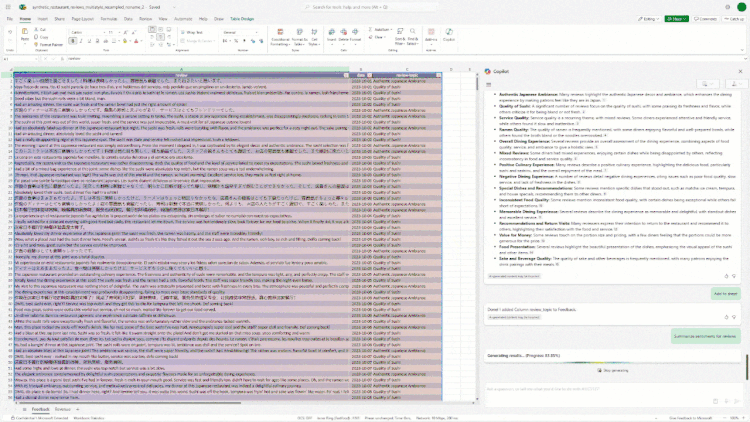Apply the red font color
The height and width of the screenshot is (422, 750).
[x=136, y=41]
